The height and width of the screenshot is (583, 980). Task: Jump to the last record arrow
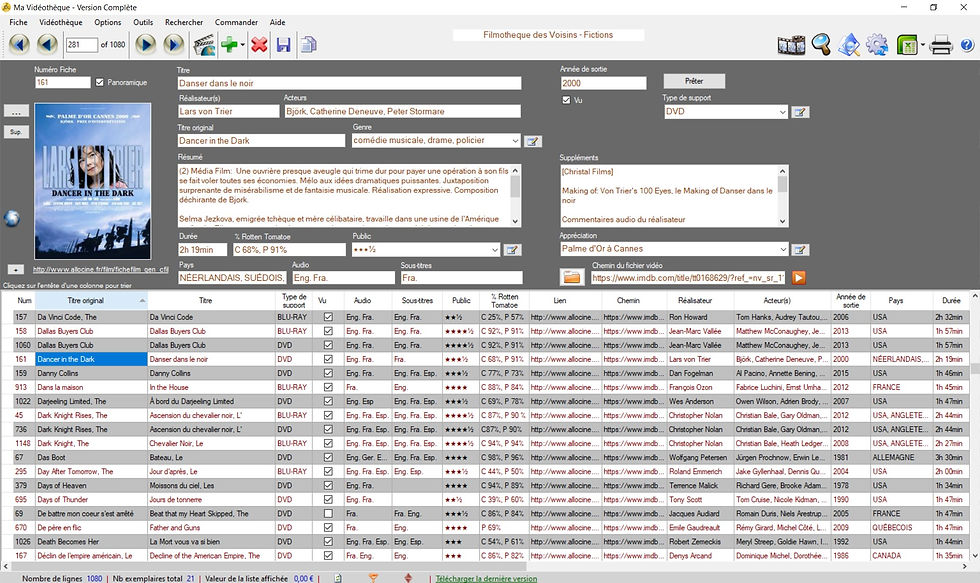(174, 44)
